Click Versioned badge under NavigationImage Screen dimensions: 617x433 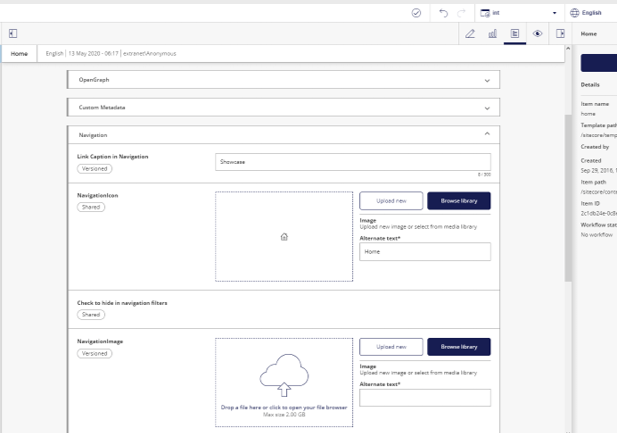click(94, 353)
